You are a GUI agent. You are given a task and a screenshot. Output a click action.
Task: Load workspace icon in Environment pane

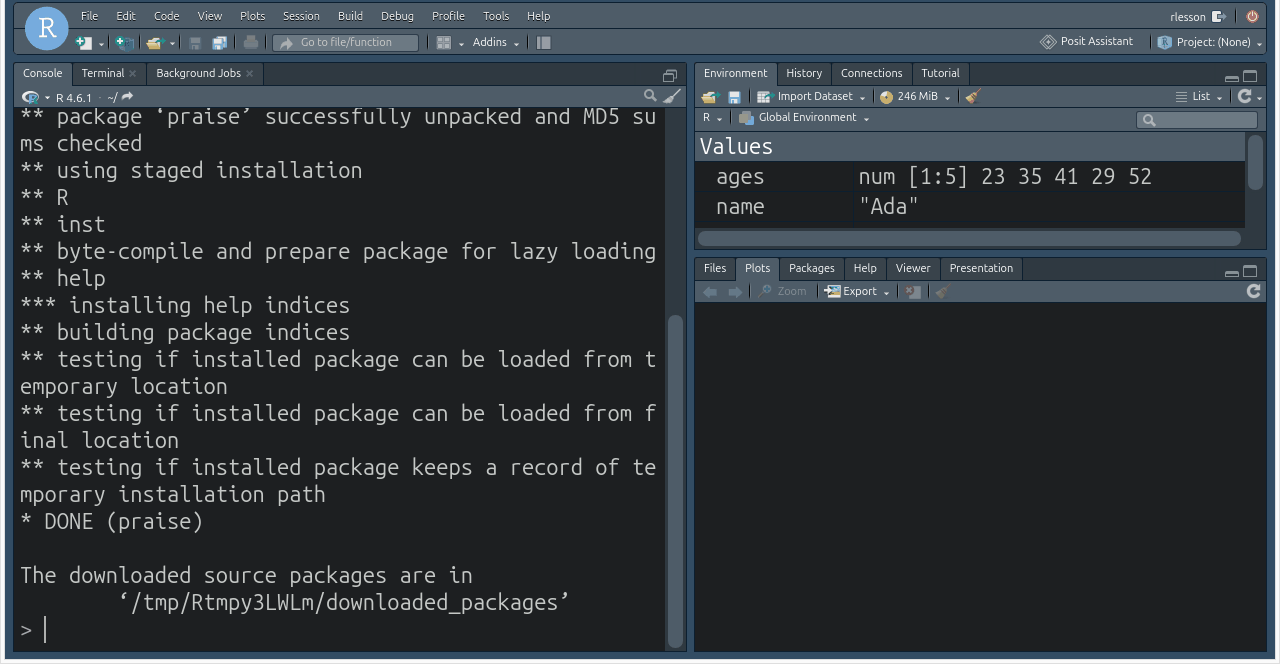(x=710, y=97)
